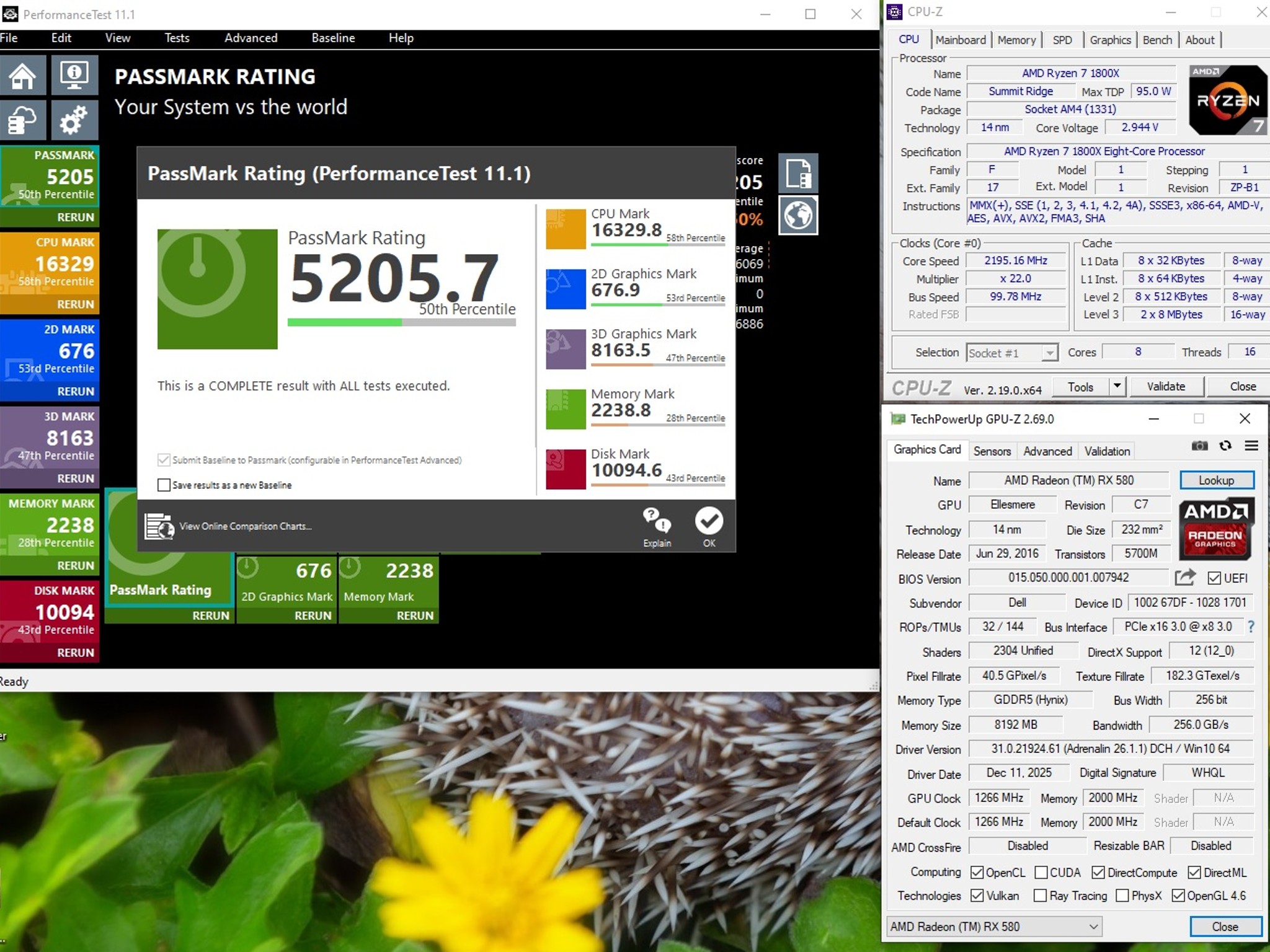
Task: Expand the Tools dropdown arrow in CPU-Z
Action: (1117, 386)
